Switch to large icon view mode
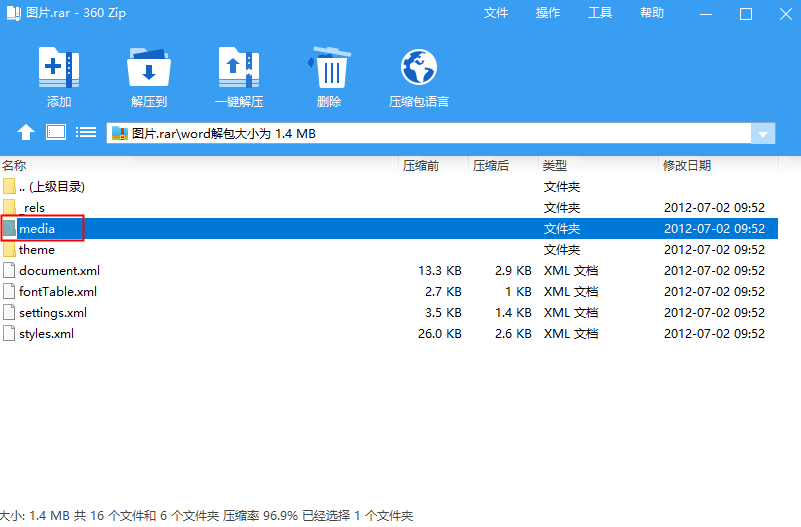This screenshot has width=801, height=527. point(56,132)
